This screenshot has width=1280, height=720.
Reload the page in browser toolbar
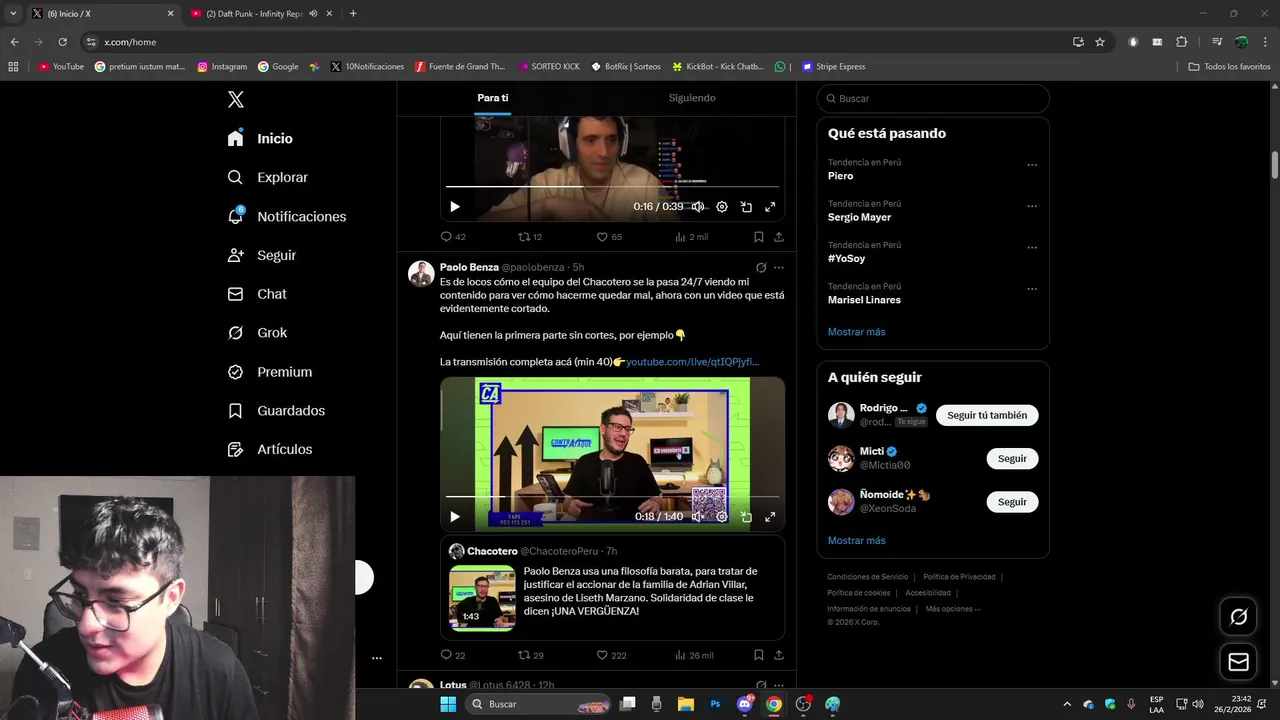tap(62, 42)
